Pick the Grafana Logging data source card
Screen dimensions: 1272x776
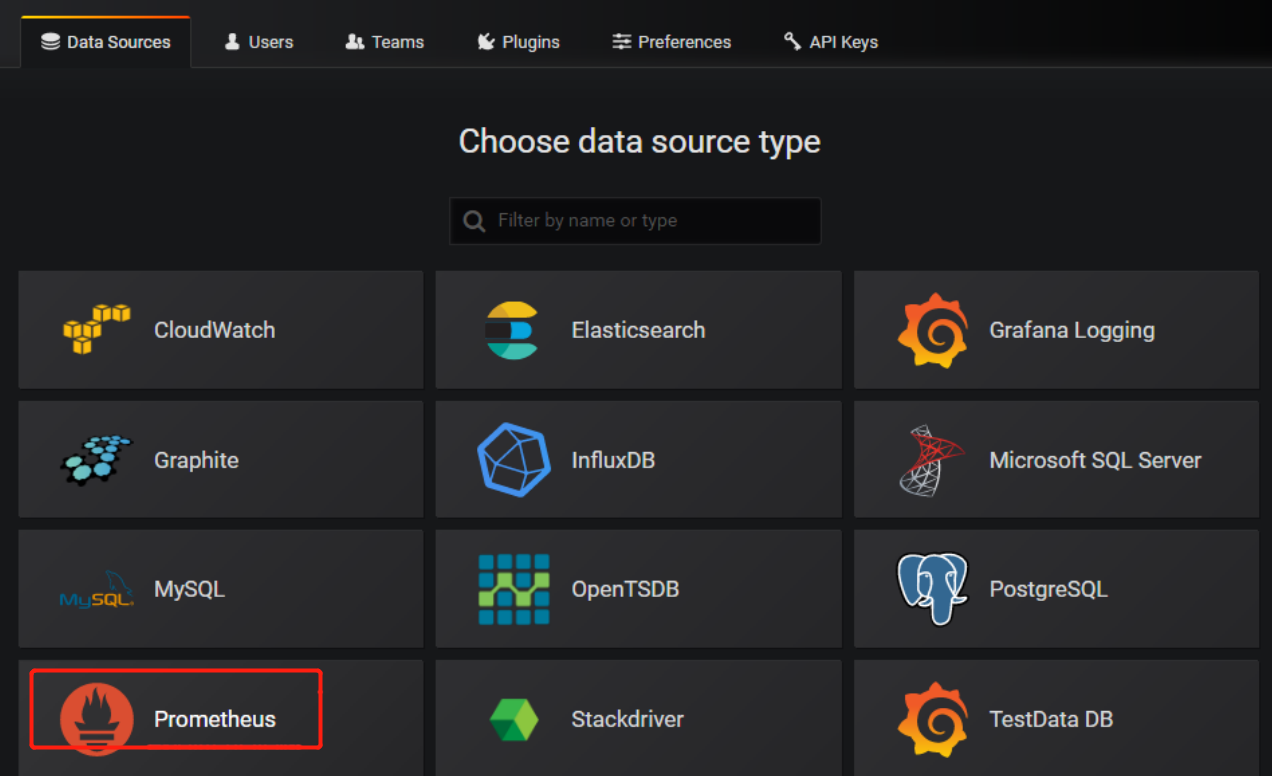[1056, 330]
